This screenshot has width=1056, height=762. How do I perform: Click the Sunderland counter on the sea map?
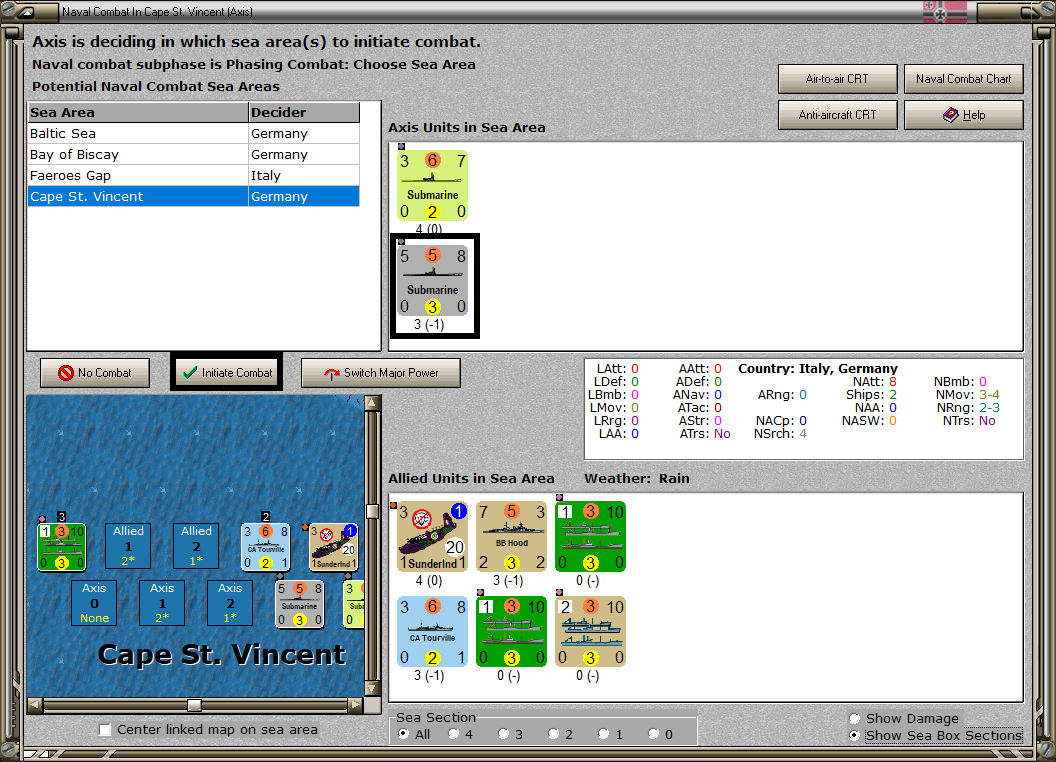coord(333,547)
